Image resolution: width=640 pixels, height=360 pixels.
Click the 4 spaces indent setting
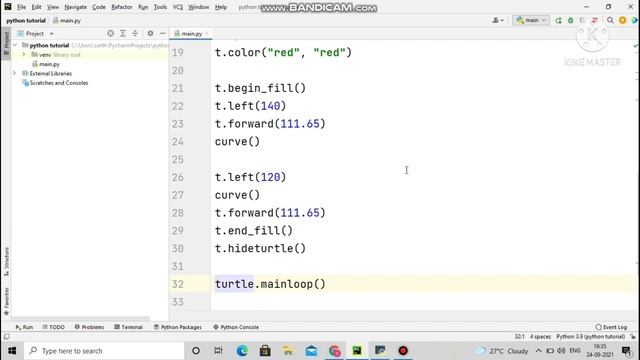(540, 337)
